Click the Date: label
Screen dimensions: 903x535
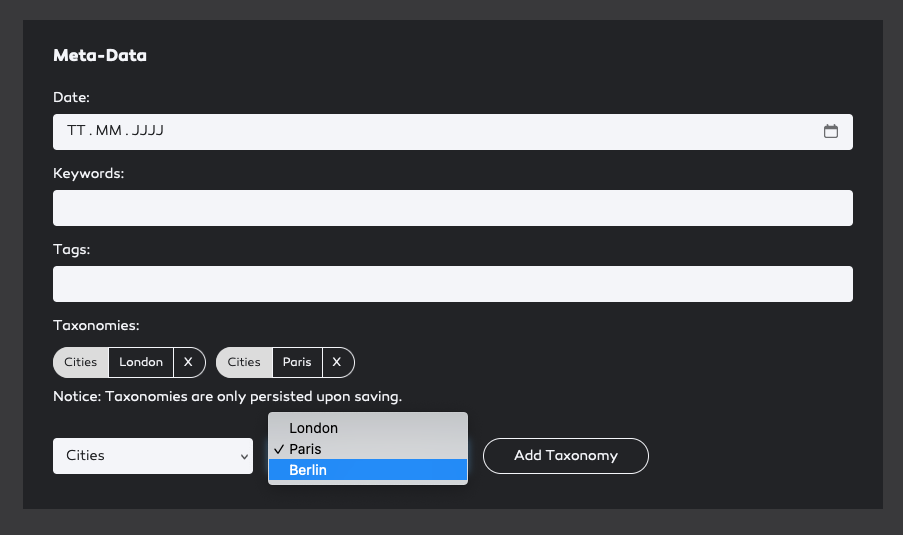pos(71,97)
